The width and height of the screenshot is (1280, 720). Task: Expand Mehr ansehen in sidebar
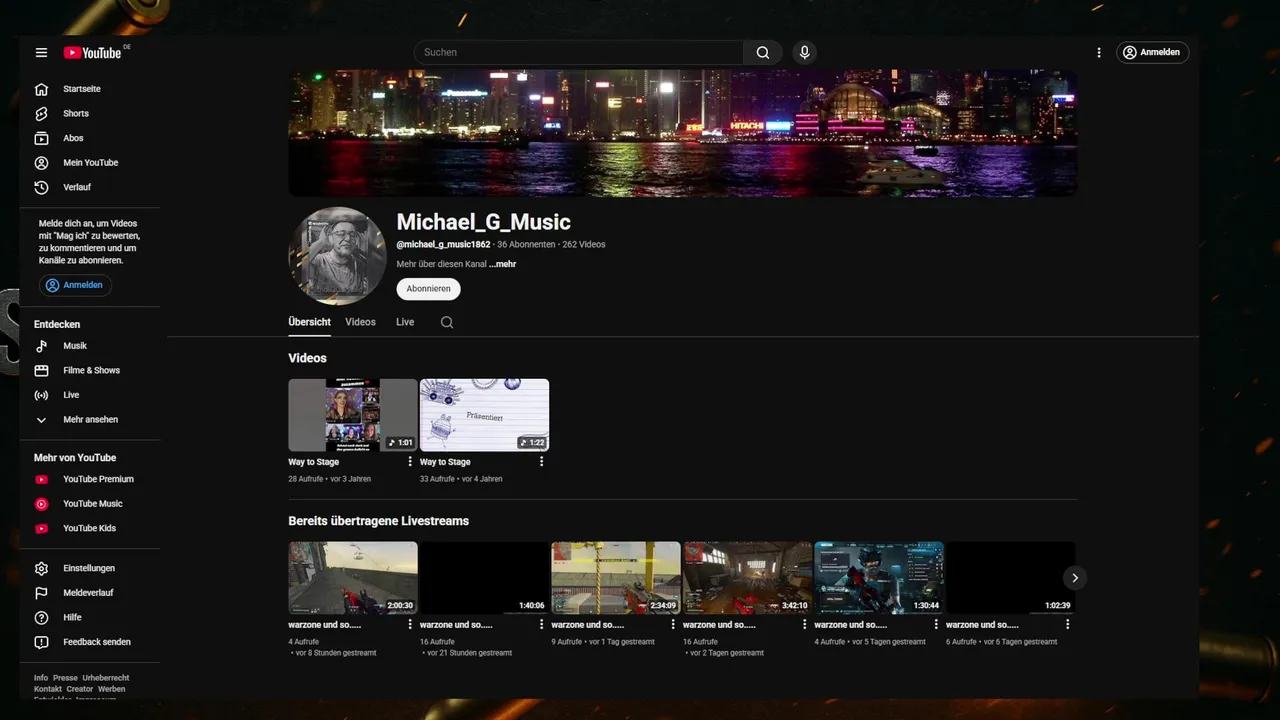point(89,420)
